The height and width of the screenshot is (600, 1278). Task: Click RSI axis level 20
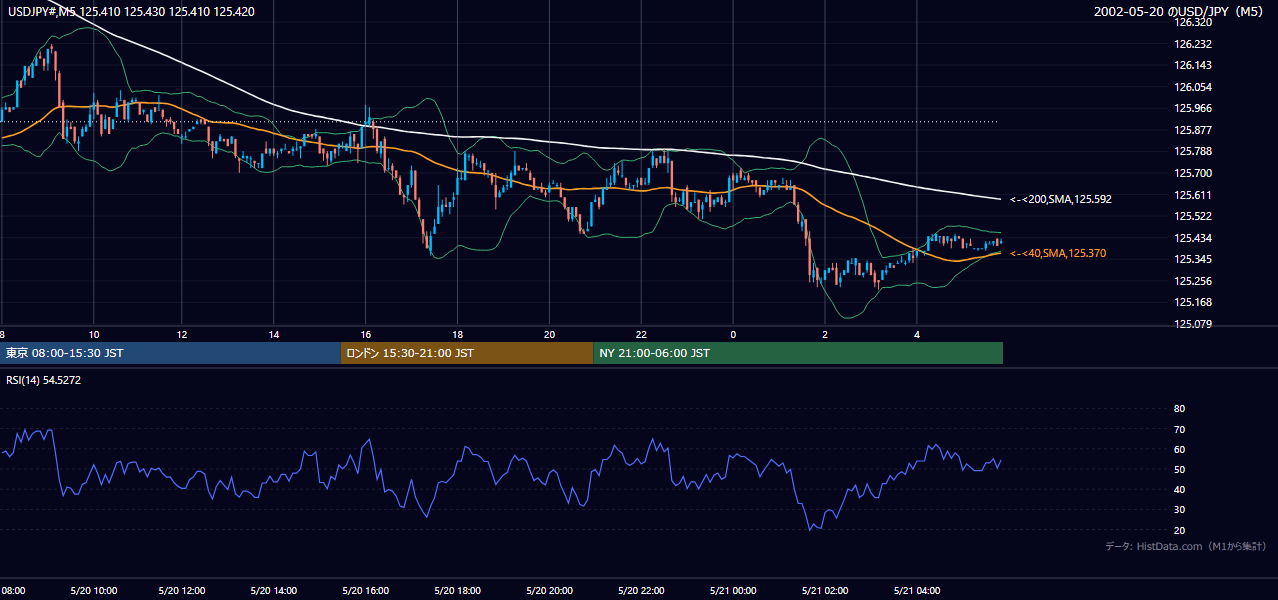pos(1180,531)
